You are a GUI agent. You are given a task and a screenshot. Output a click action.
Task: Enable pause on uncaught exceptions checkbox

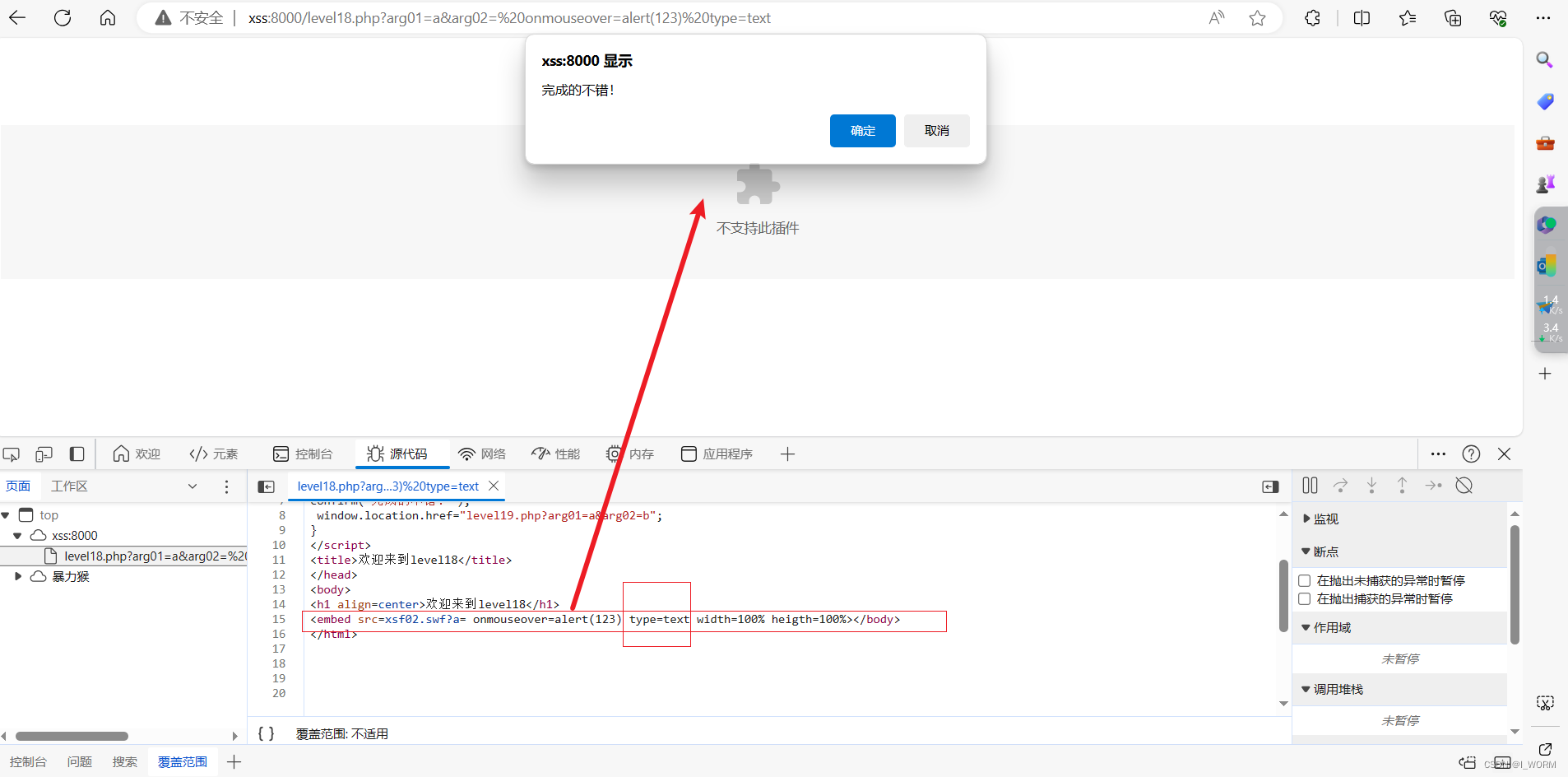[x=1304, y=581]
